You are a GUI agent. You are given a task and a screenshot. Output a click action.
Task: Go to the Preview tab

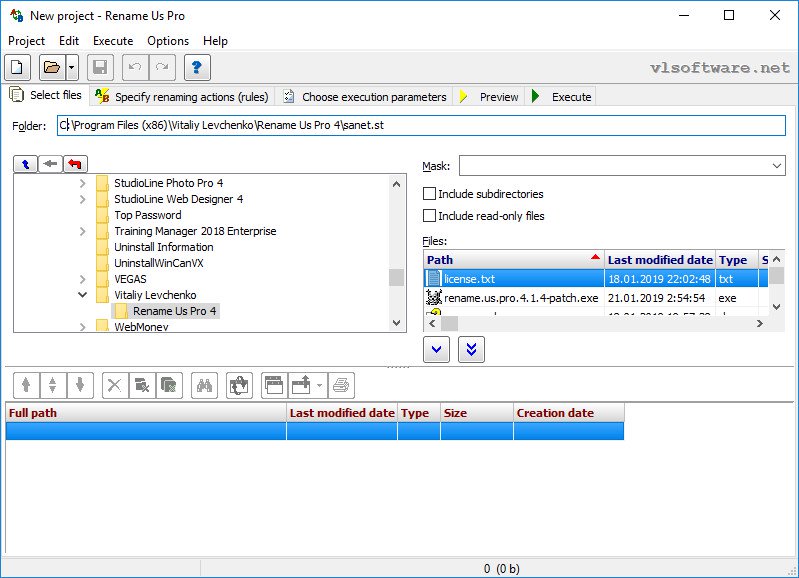(x=489, y=96)
